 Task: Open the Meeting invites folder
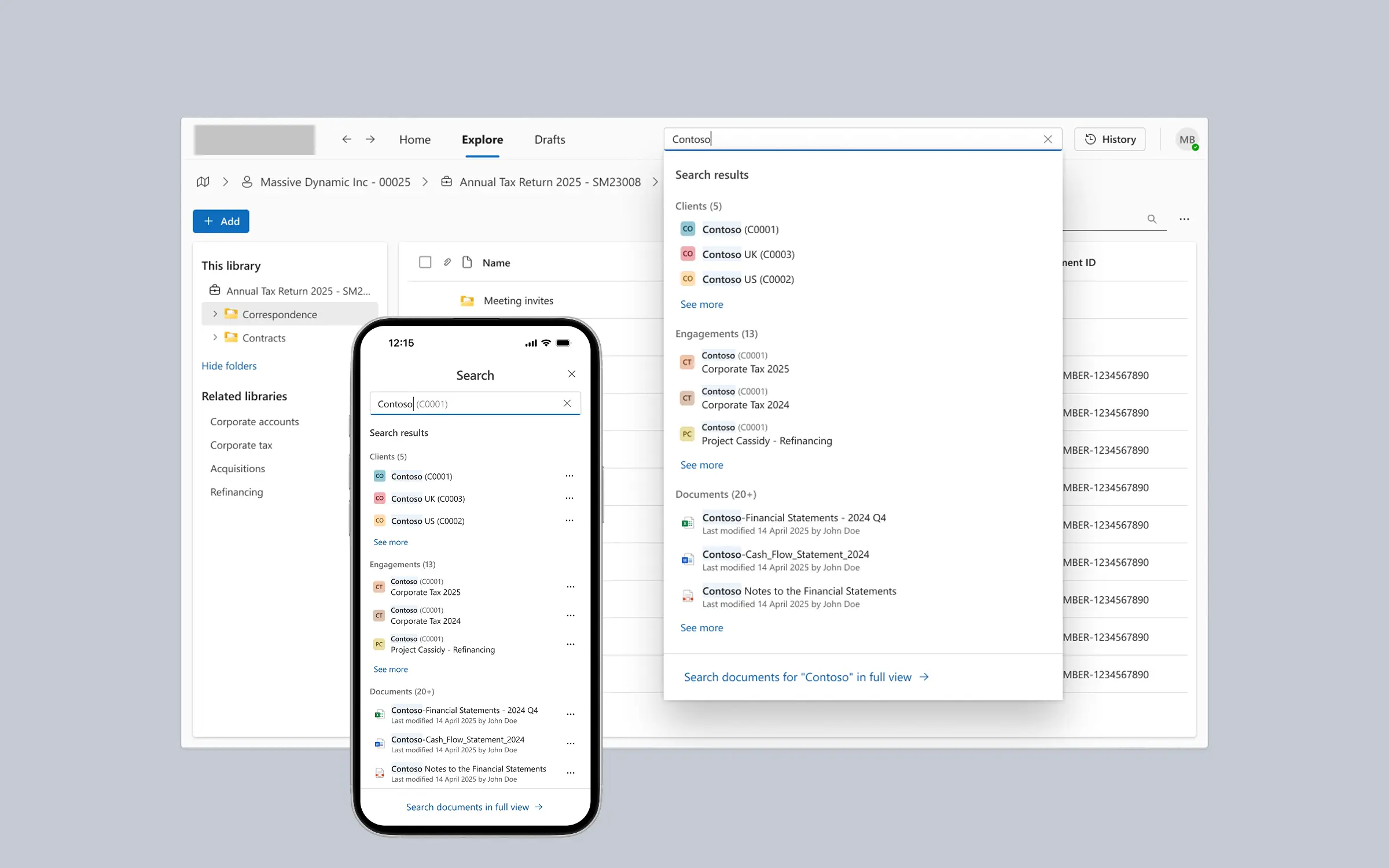click(x=519, y=300)
